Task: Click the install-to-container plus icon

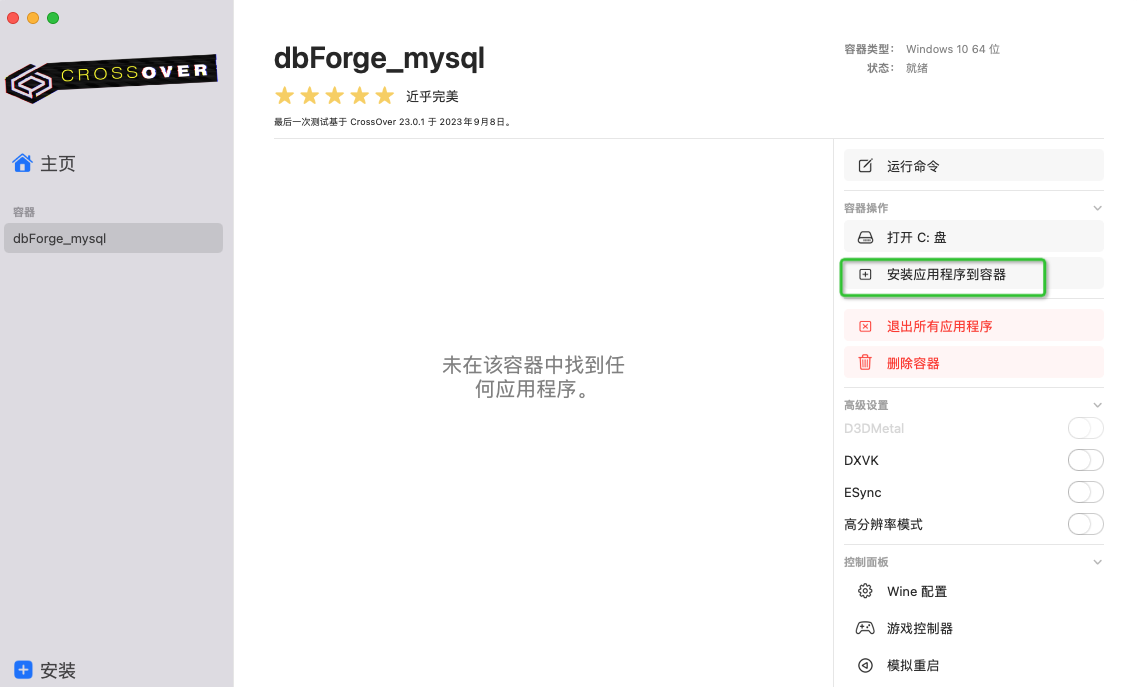Action: pyautogui.click(x=865, y=274)
